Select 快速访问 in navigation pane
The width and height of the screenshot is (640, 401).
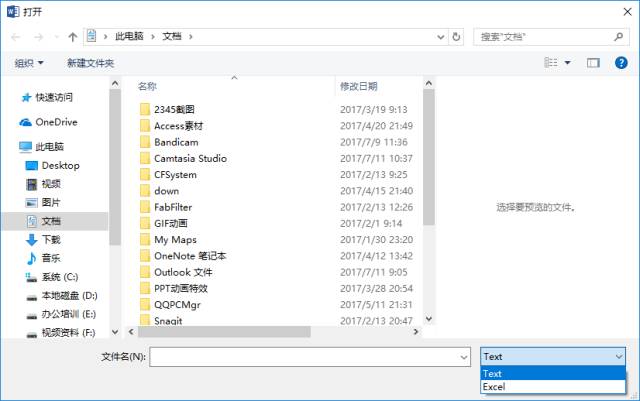[x=54, y=97]
